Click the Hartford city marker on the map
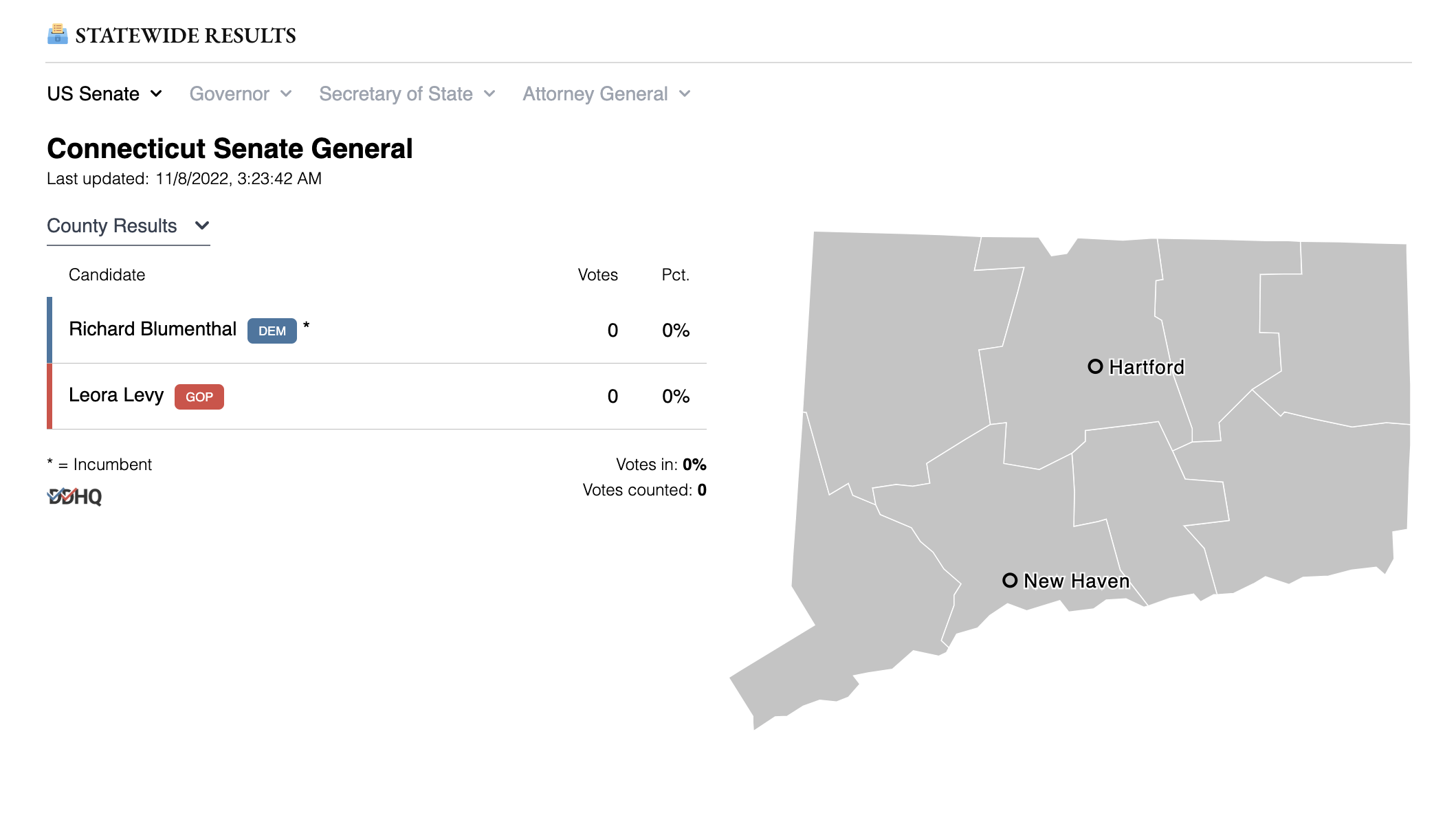The width and height of the screenshot is (1456, 824). coord(1096,367)
